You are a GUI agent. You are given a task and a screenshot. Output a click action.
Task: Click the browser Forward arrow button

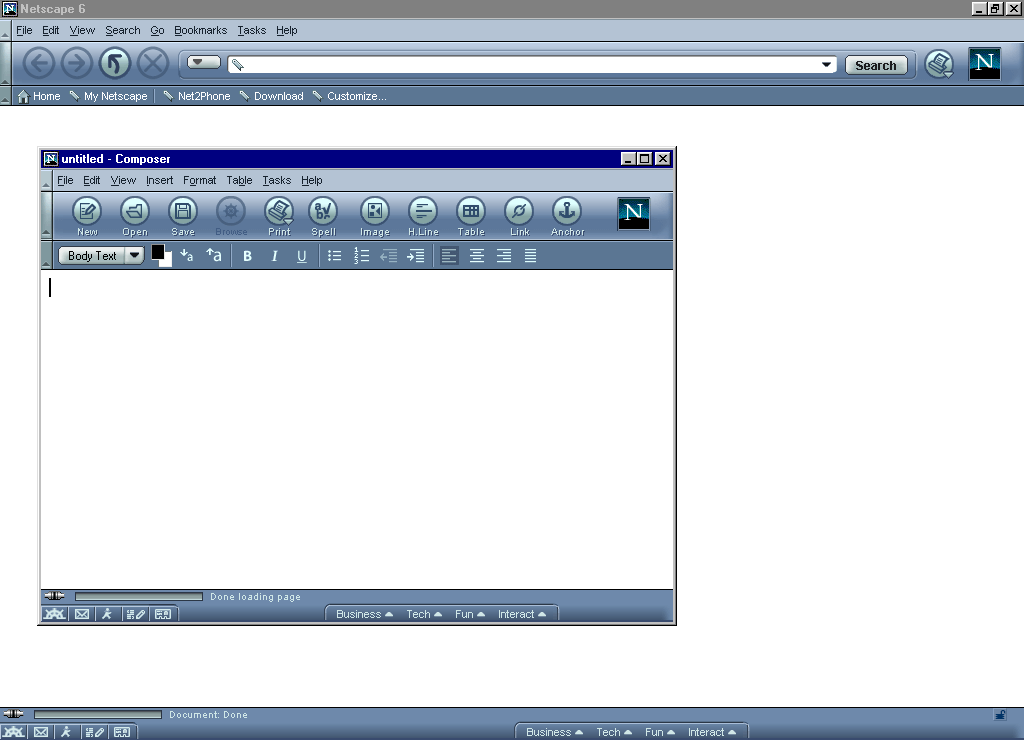(x=76, y=63)
